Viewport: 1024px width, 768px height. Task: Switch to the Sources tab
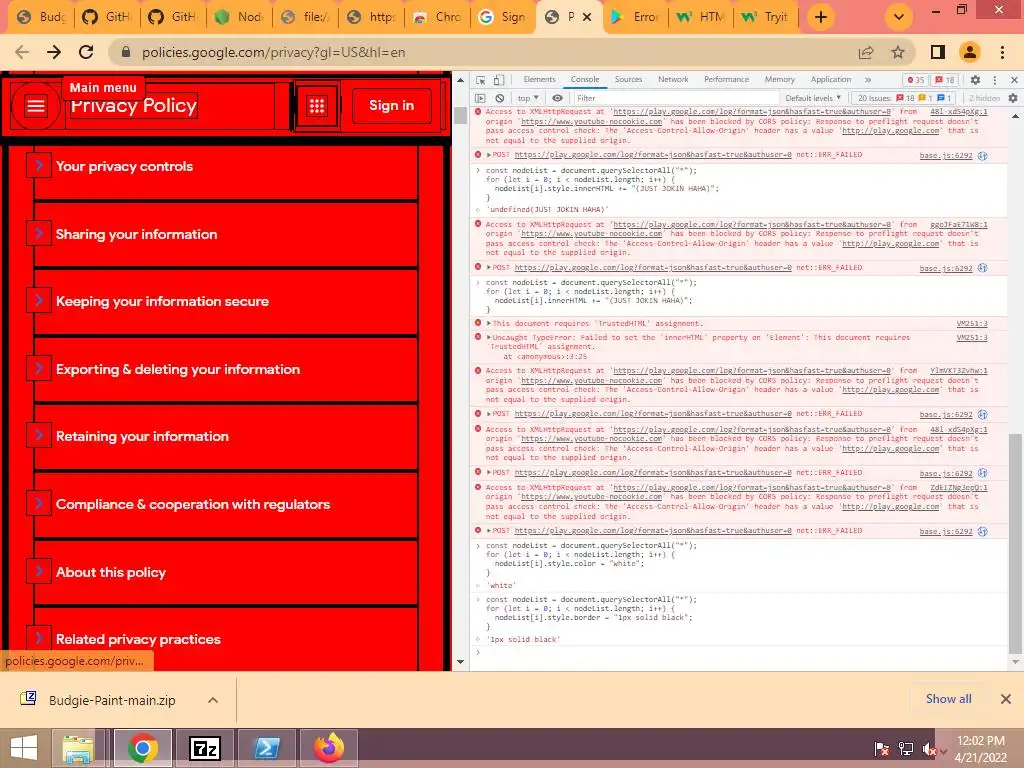pos(628,79)
